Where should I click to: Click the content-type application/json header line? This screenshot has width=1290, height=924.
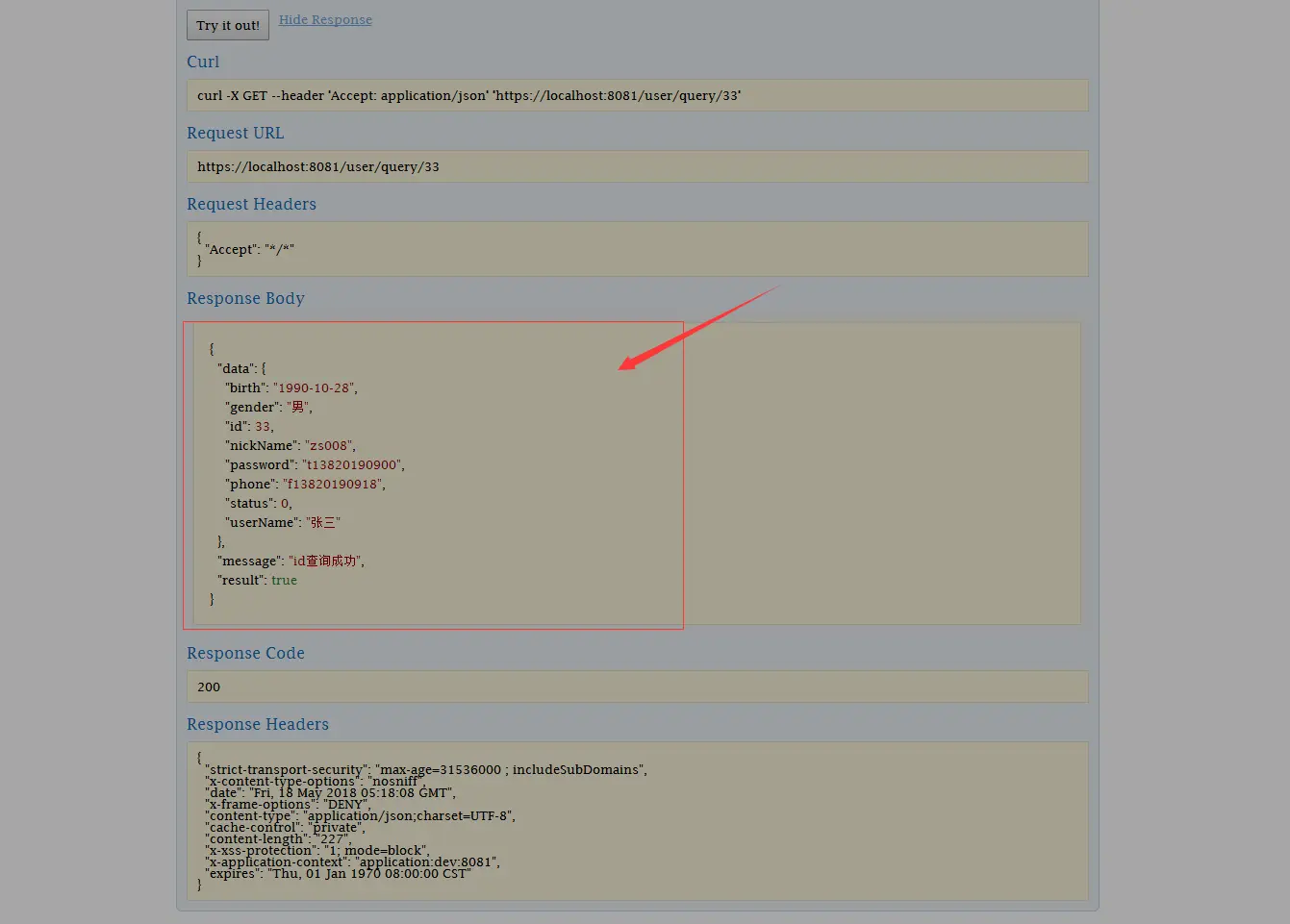(361, 815)
